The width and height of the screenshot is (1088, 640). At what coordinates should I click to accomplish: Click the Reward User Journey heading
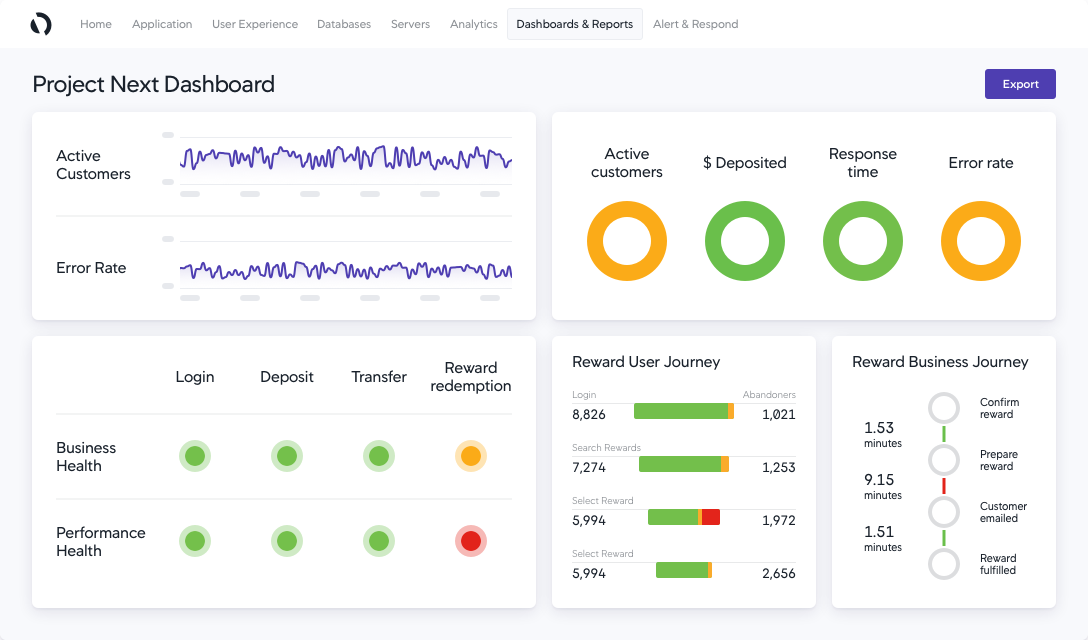[x=646, y=362]
